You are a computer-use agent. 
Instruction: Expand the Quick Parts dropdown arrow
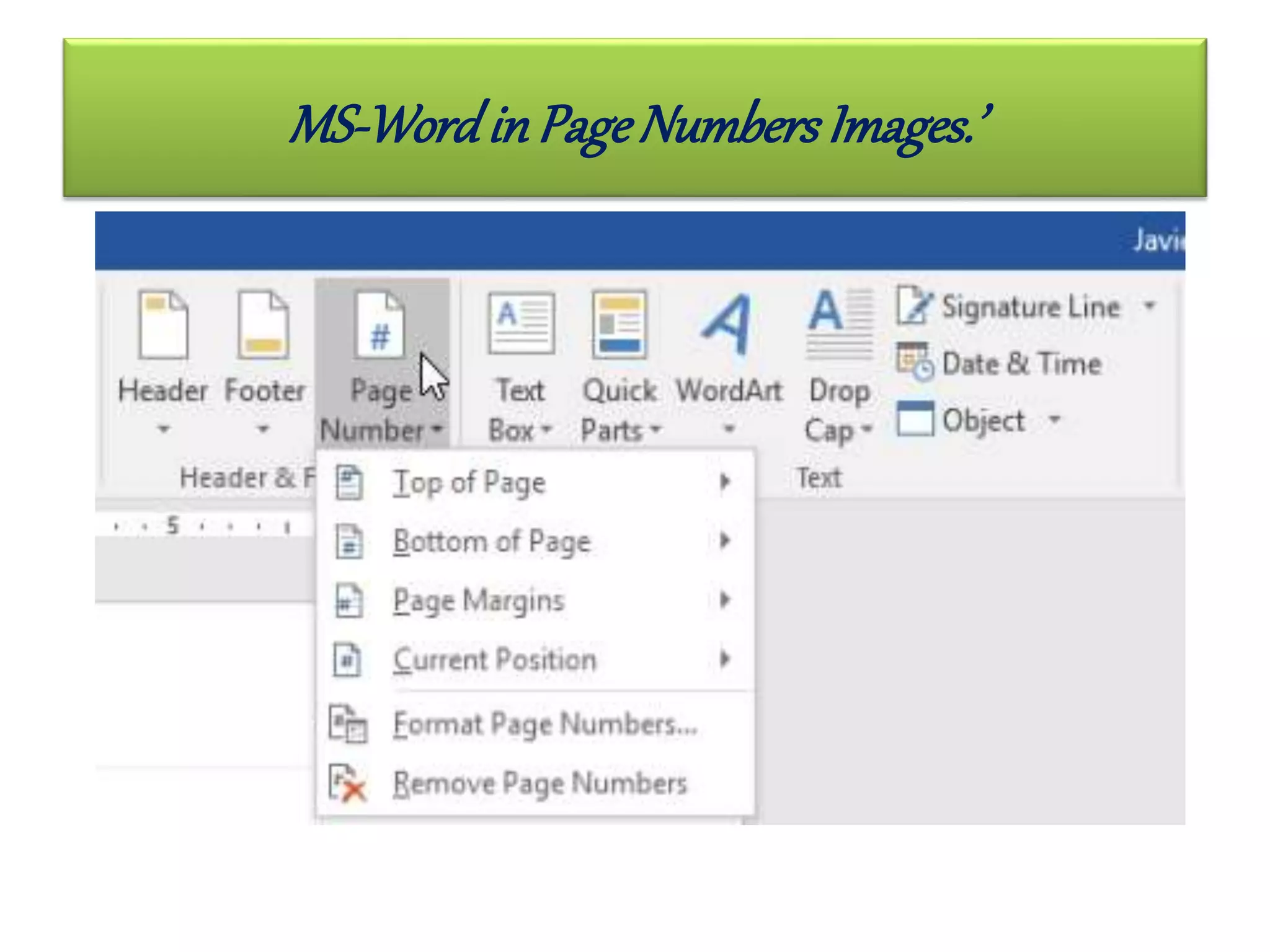click(x=655, y=428)
